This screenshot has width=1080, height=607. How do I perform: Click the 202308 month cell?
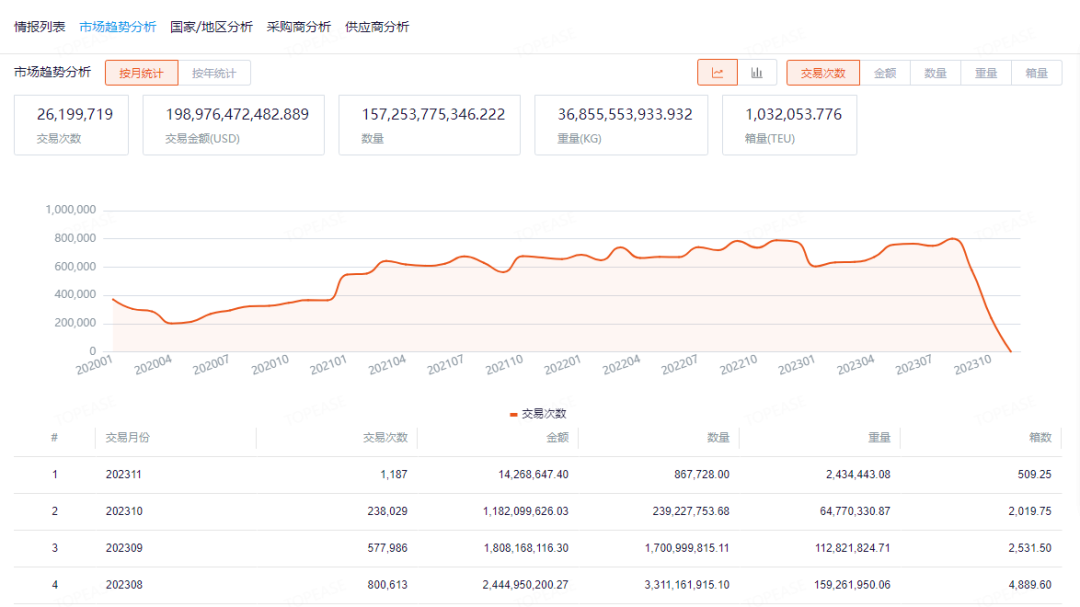[124, 585]
